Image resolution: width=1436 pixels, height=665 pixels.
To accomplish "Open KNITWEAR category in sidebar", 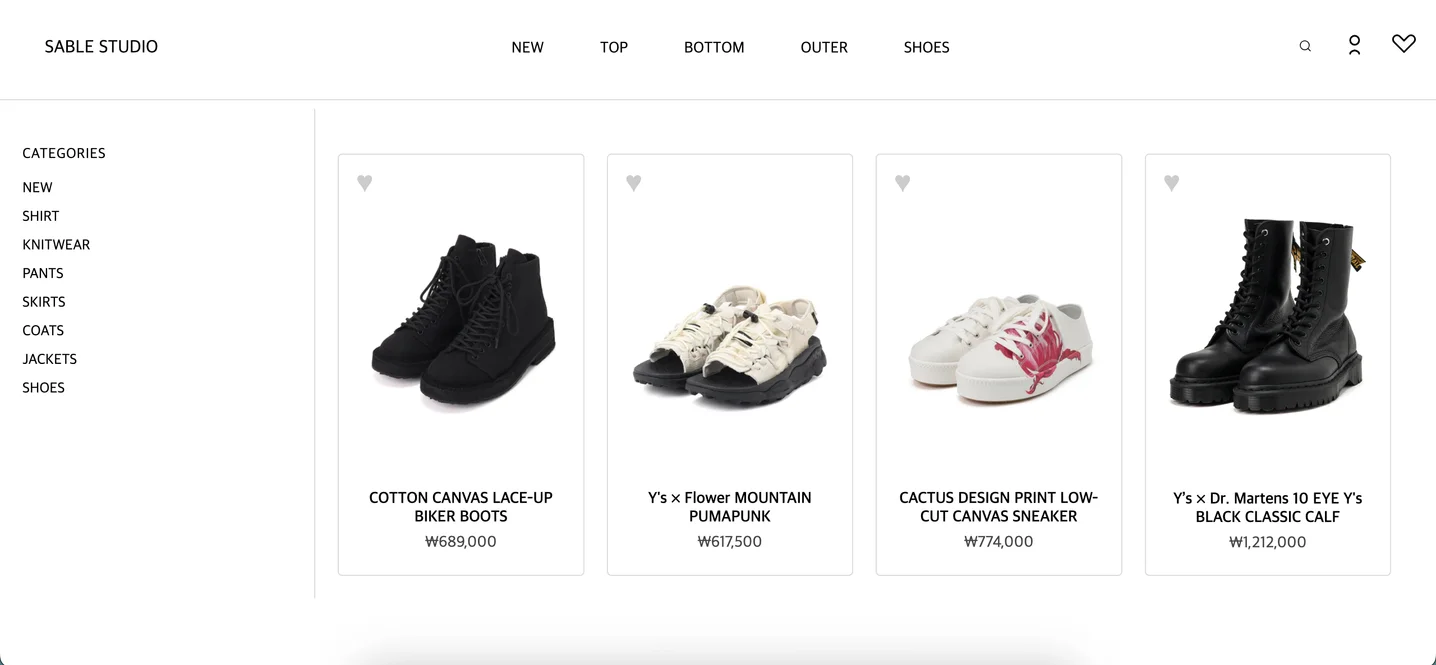I will point(56,245).
